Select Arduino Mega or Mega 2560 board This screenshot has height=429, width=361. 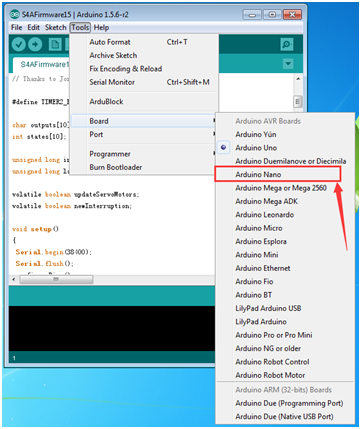(x=281, y=188)
